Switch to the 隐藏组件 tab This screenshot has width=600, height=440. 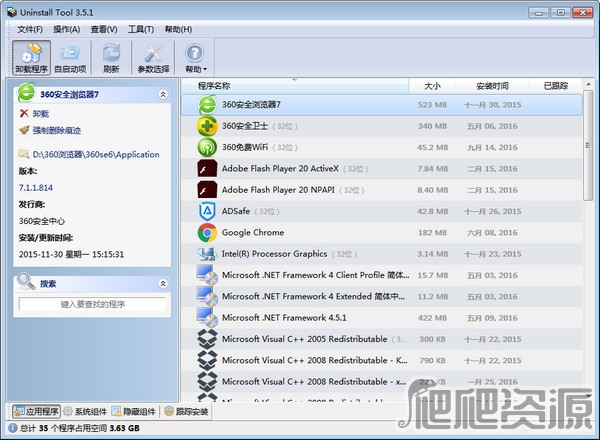tap(134, 412)
